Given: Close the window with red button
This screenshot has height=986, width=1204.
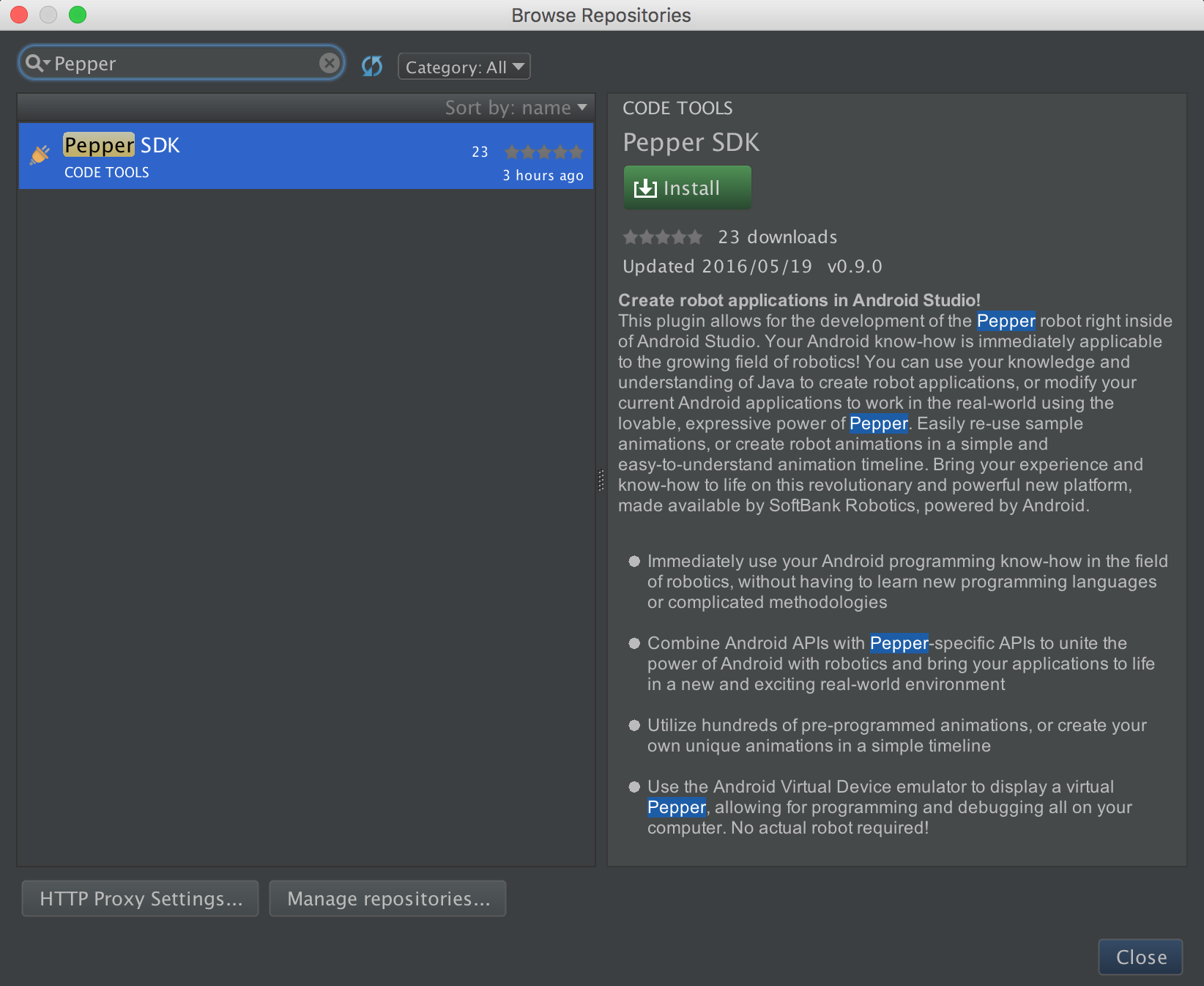Looking at the screenshot, I should [x=19, y=15].
